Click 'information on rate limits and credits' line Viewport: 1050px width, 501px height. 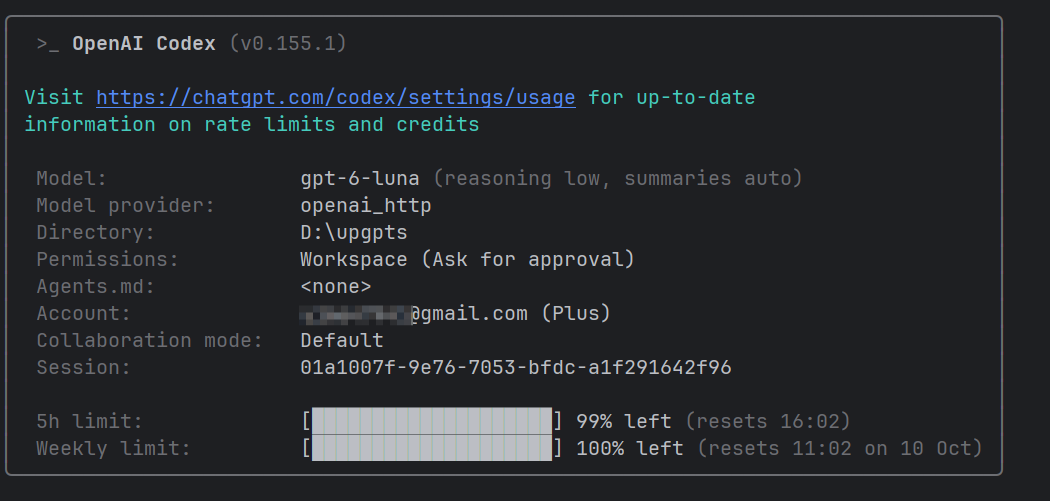[x=252, y=125]
